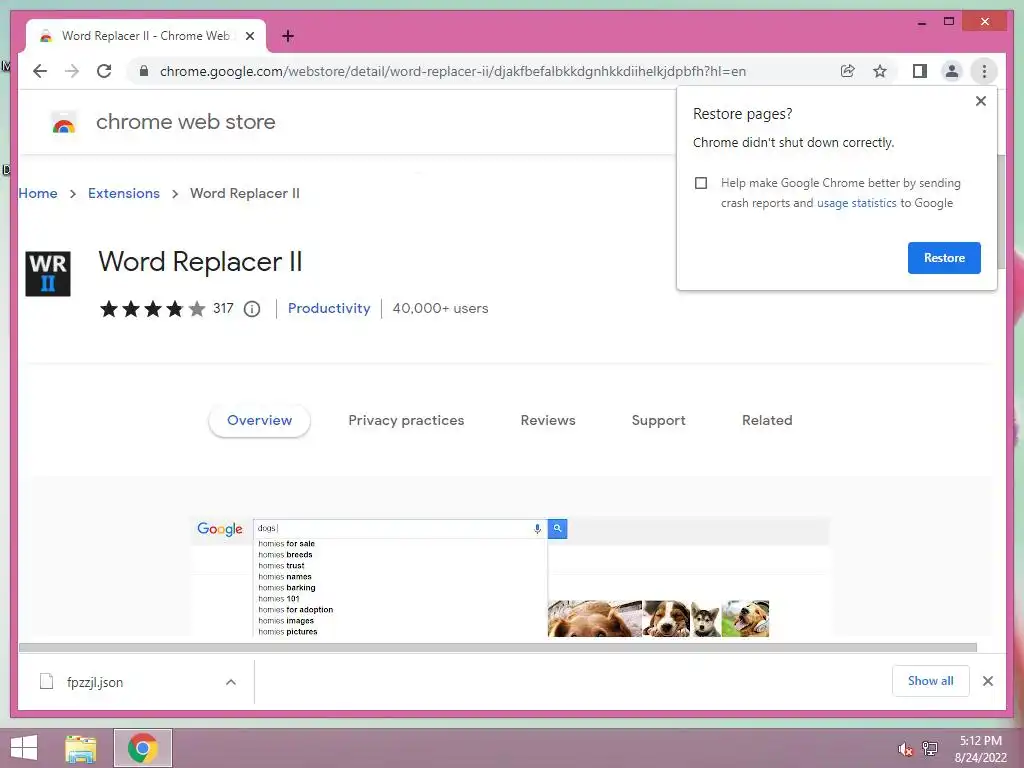The height and width of the screenshot is (768, 1024).
Task: Click the horizontal page scrollbar
Action: pyautogui.click(x=498, y=648)
